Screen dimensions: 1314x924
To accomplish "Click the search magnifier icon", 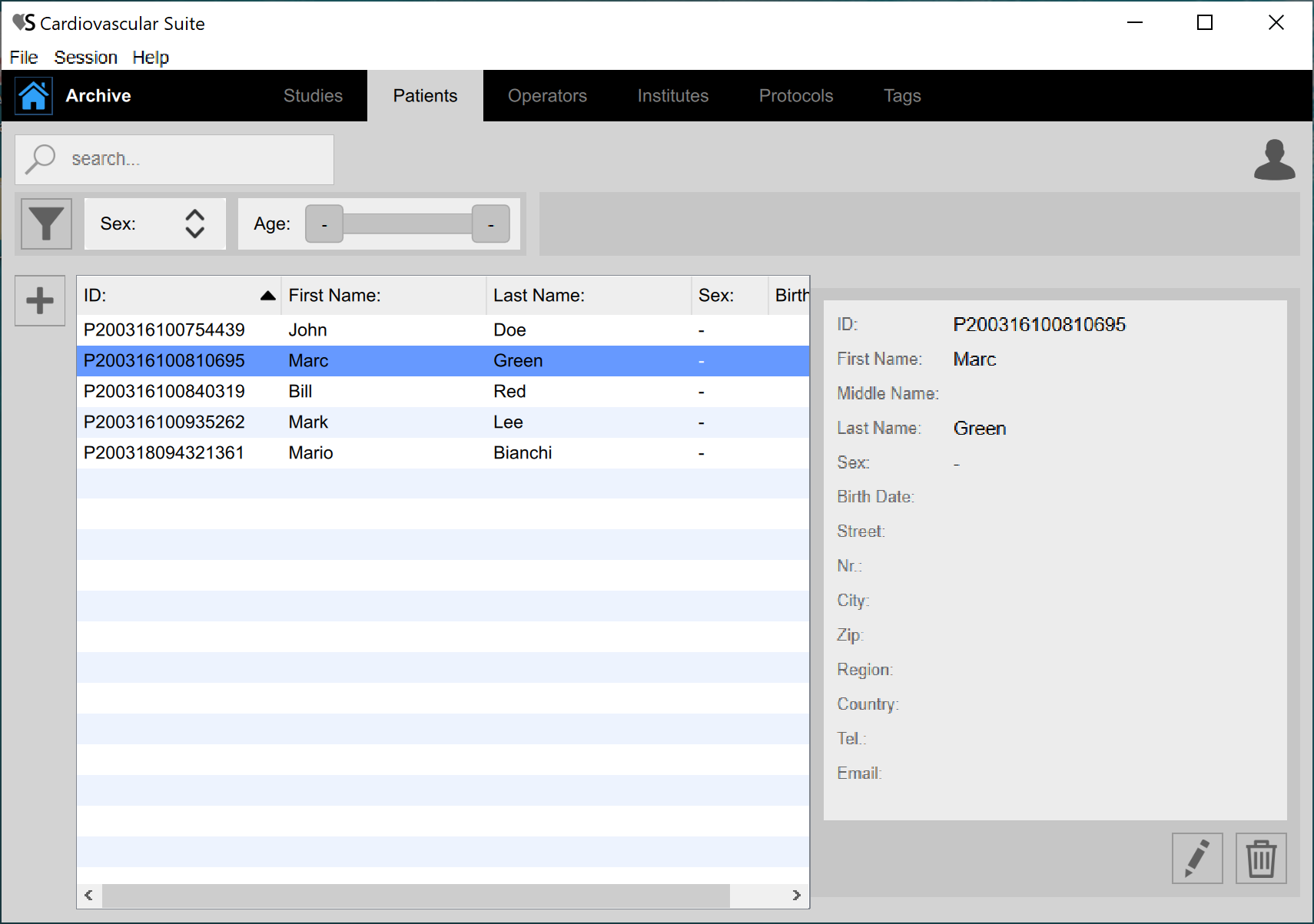I will point(41,159).
